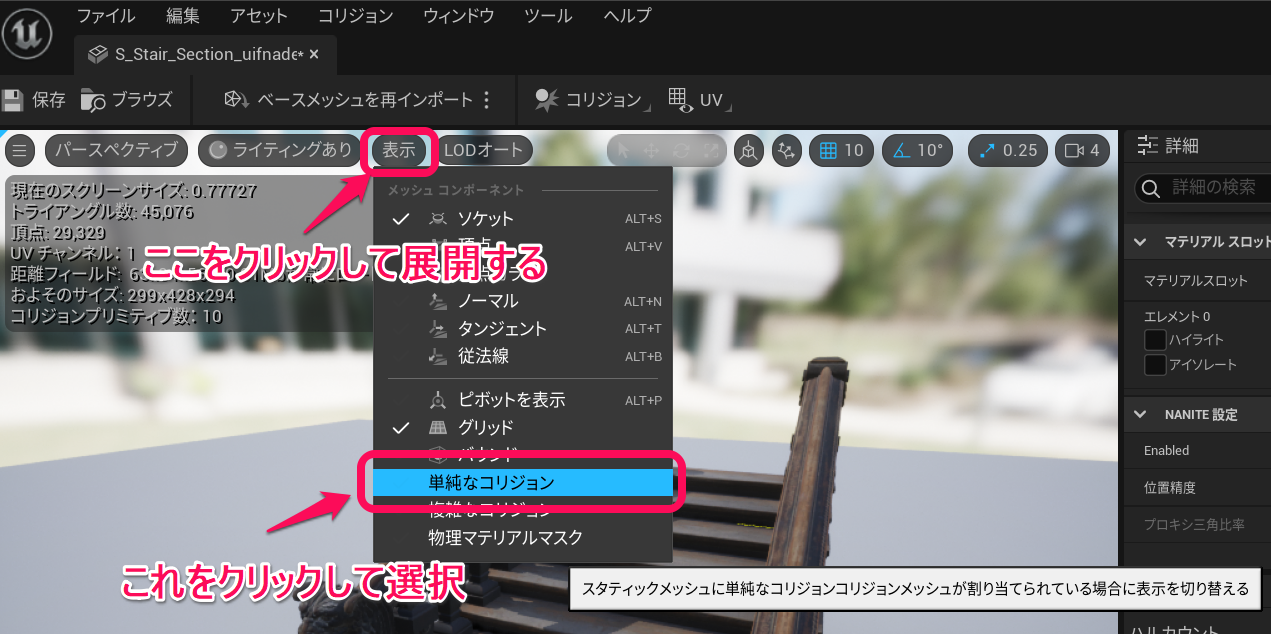Screen dimensions: 1271x634
Task: Select the scale tool icon
Action: [711, 151]
